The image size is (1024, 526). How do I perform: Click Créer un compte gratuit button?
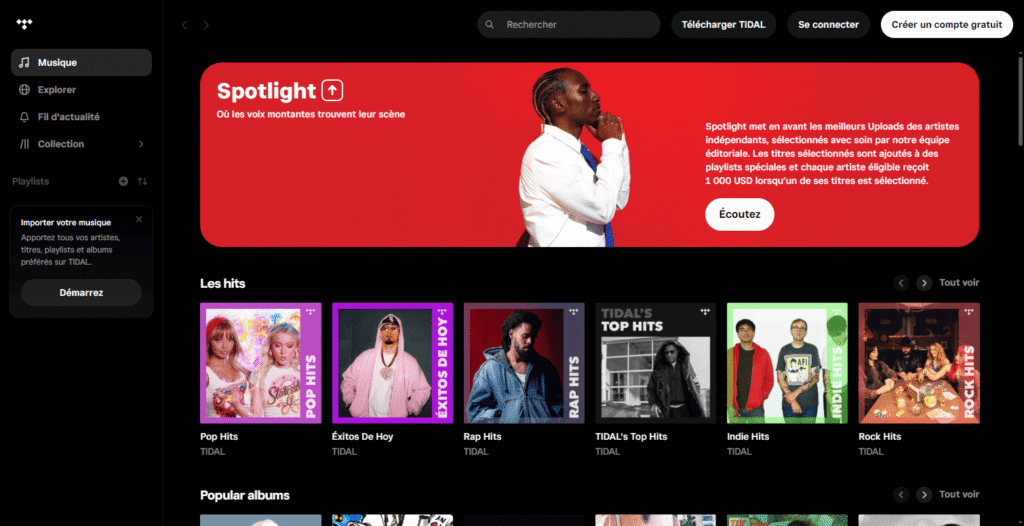tap(947, 25)
